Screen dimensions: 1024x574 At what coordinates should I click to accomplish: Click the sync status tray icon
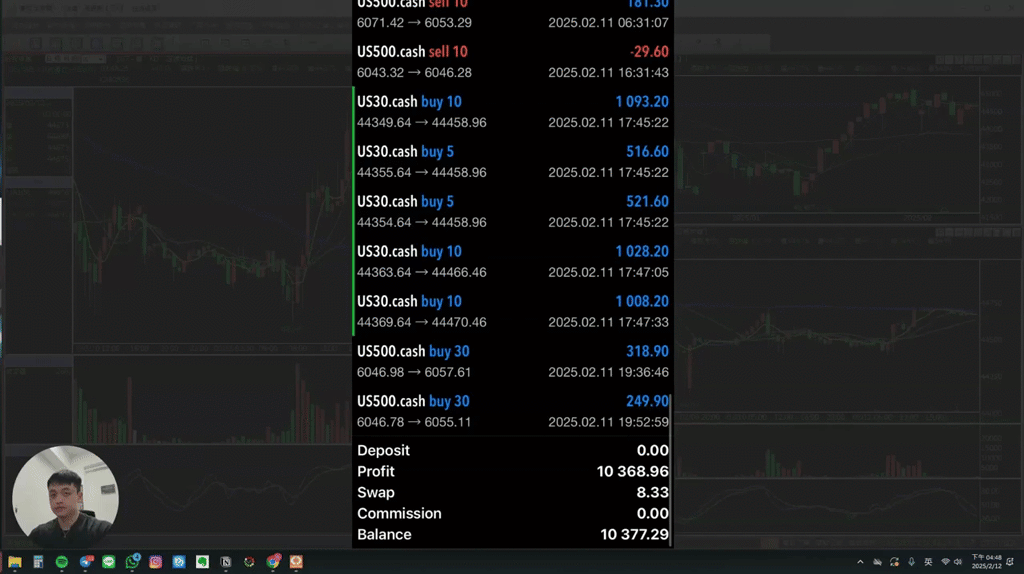pyautogui.click(x=894, y=562)
